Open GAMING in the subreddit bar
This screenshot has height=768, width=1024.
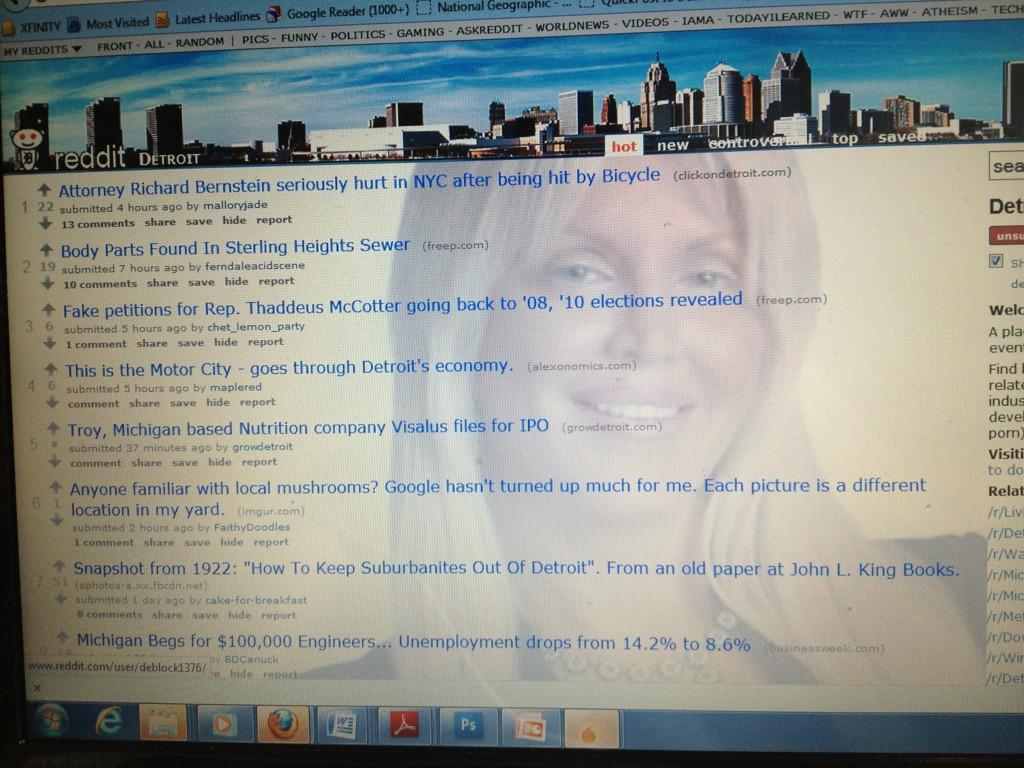click(x=420, y=32)
